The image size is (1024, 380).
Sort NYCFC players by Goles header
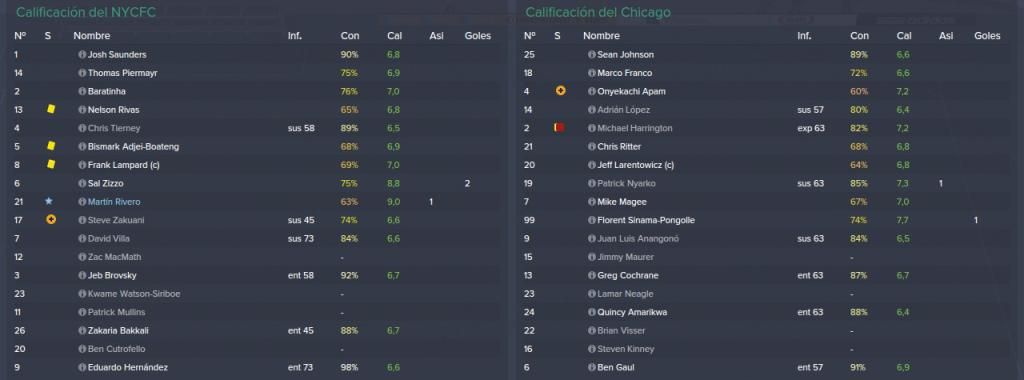[477, 36]
